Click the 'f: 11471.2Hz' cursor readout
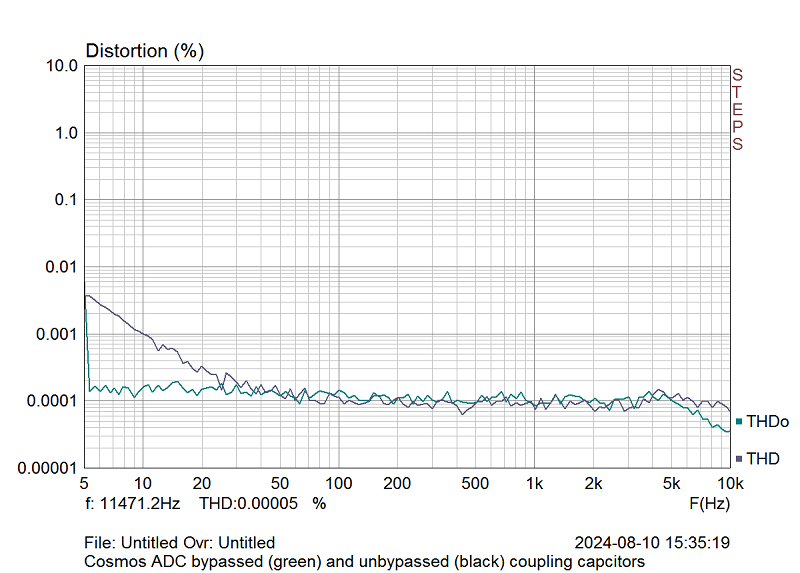The height and width of the screenshot is (573, 800). point(133,504)
